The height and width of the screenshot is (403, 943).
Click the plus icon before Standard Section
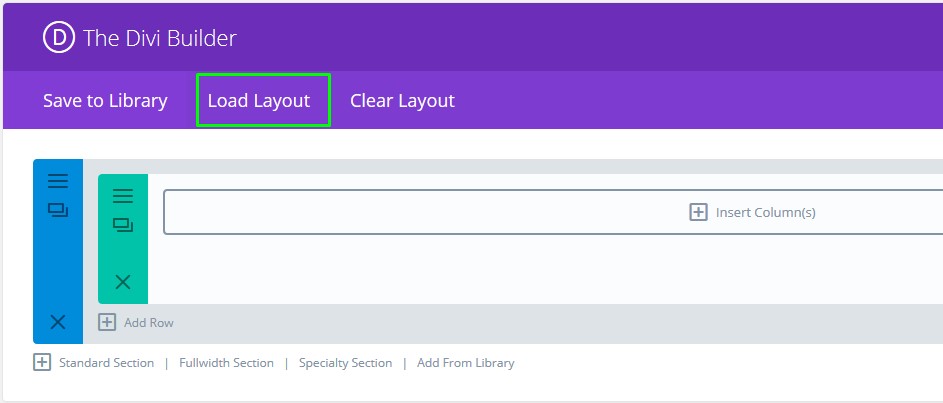42,362
